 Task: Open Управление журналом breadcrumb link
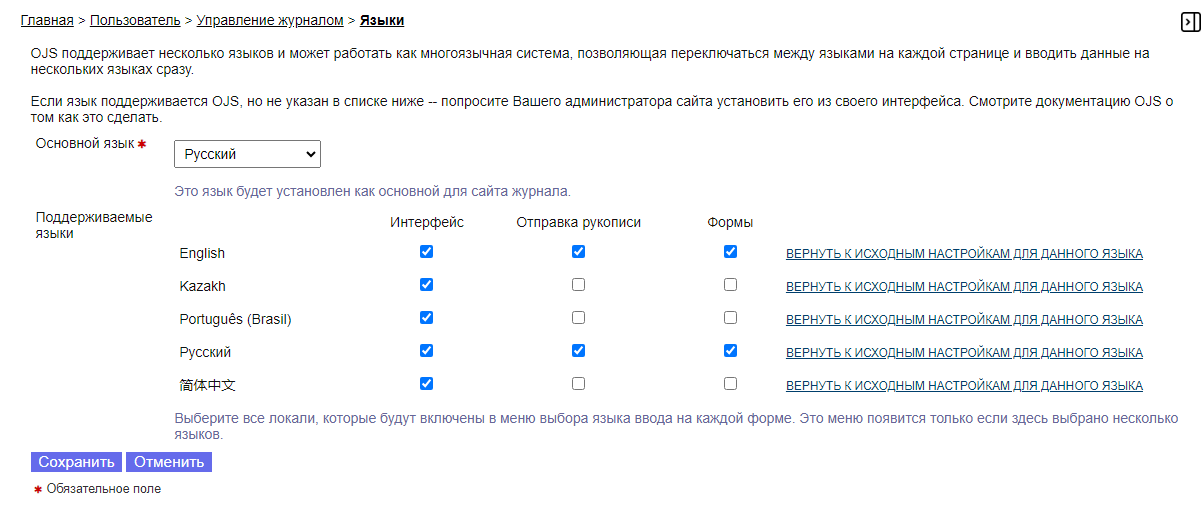[270, 20]
